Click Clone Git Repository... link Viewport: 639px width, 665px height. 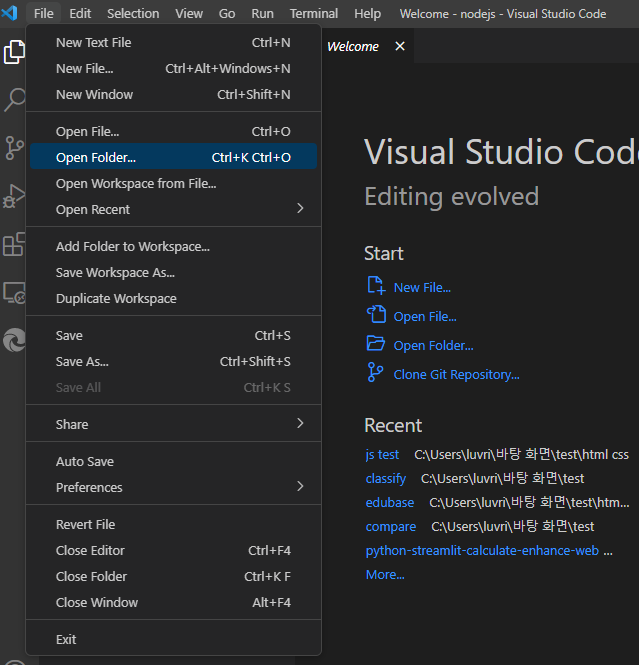(x=456, y=374)
